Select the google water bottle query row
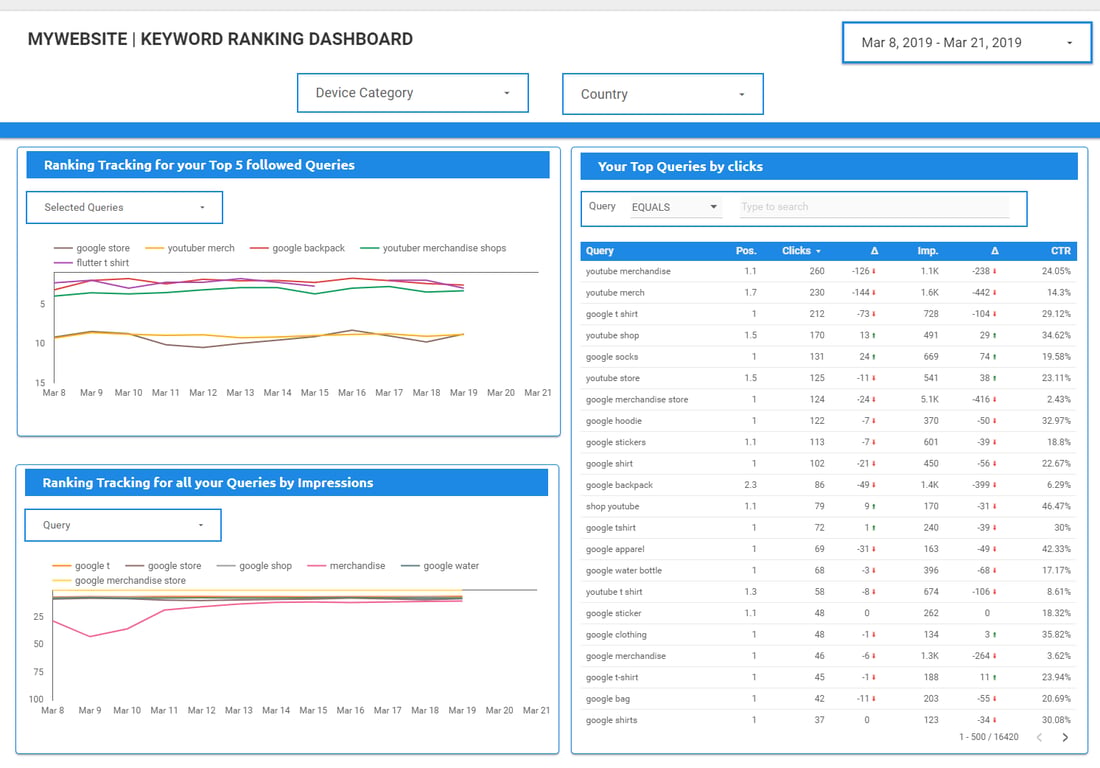The height and width of the screenshot is (768, 1100). (829, 571)
